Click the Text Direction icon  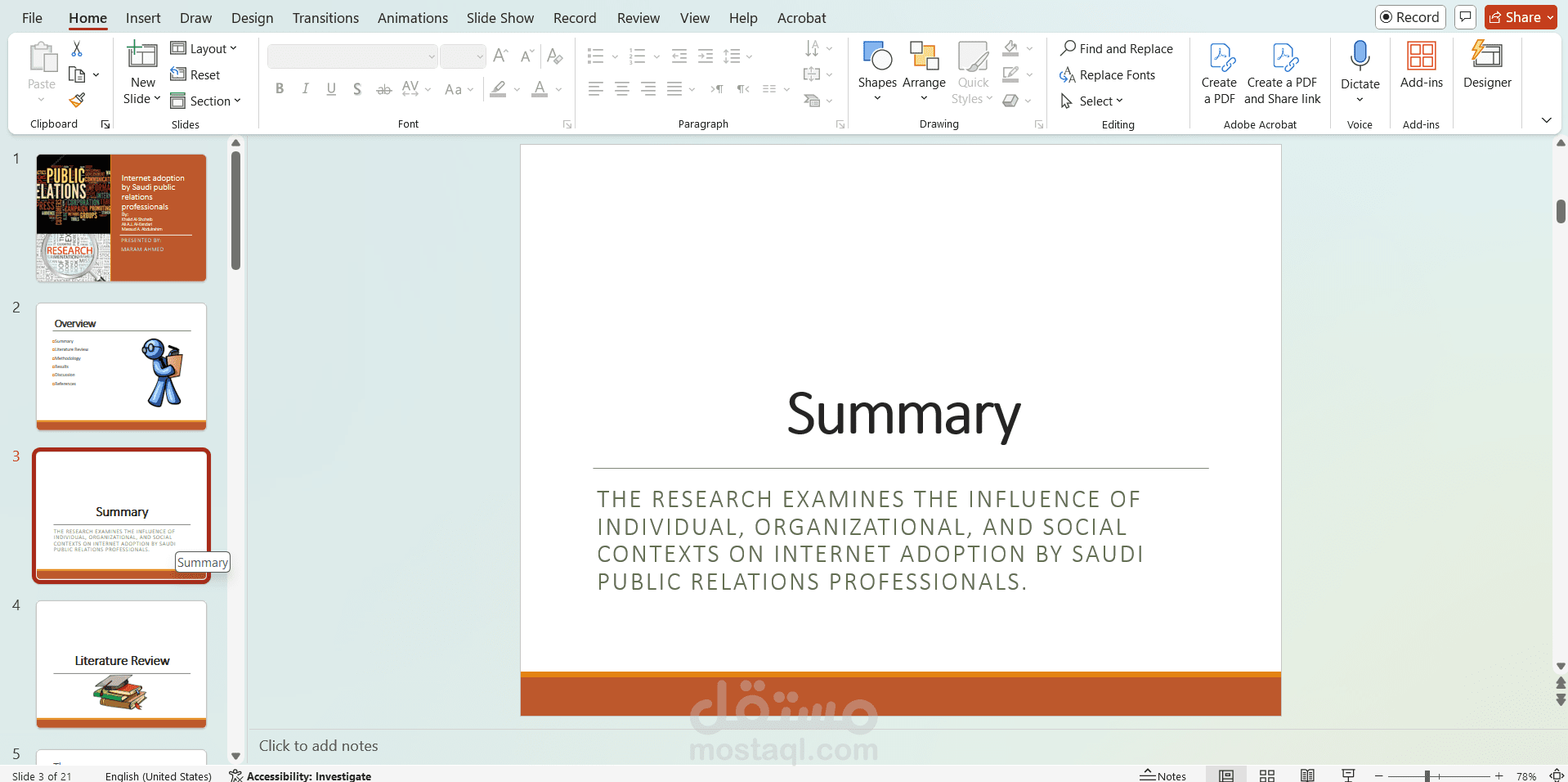[x=813, y=49]
